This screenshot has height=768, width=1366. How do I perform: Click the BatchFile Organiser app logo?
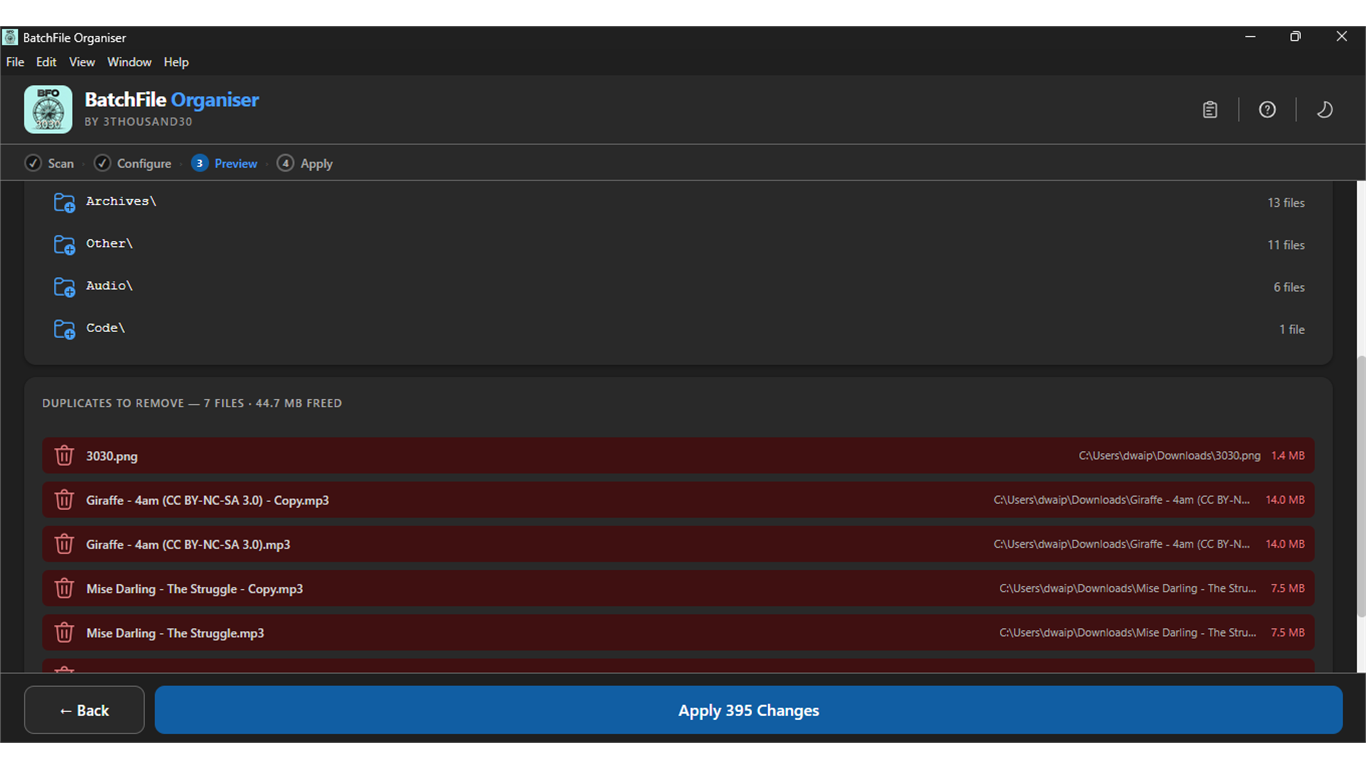click(48, 109)
